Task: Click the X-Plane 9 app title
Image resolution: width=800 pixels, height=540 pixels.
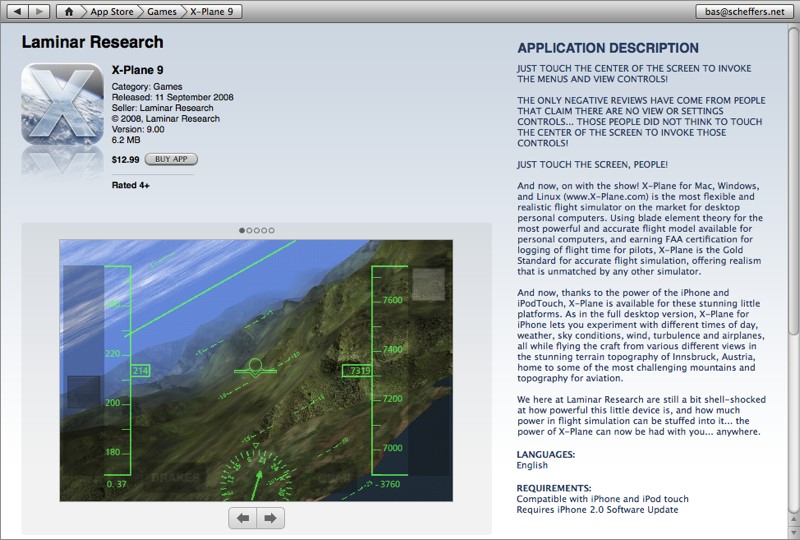Action: 138,70
